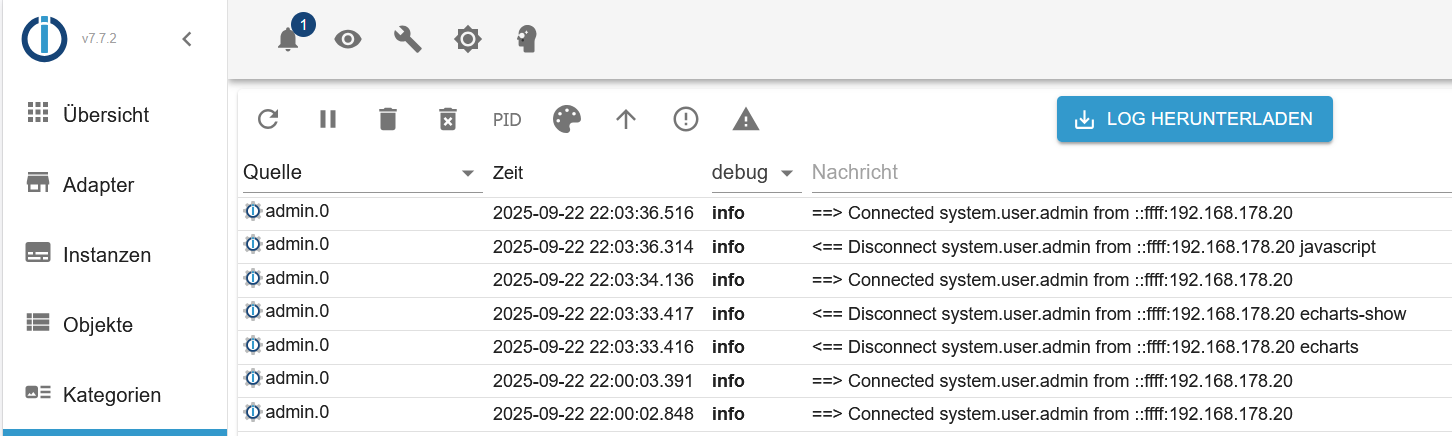The image size is (1452, 436).
Task: Show warnings via triangle icon
Action: [x=746, y=120]
